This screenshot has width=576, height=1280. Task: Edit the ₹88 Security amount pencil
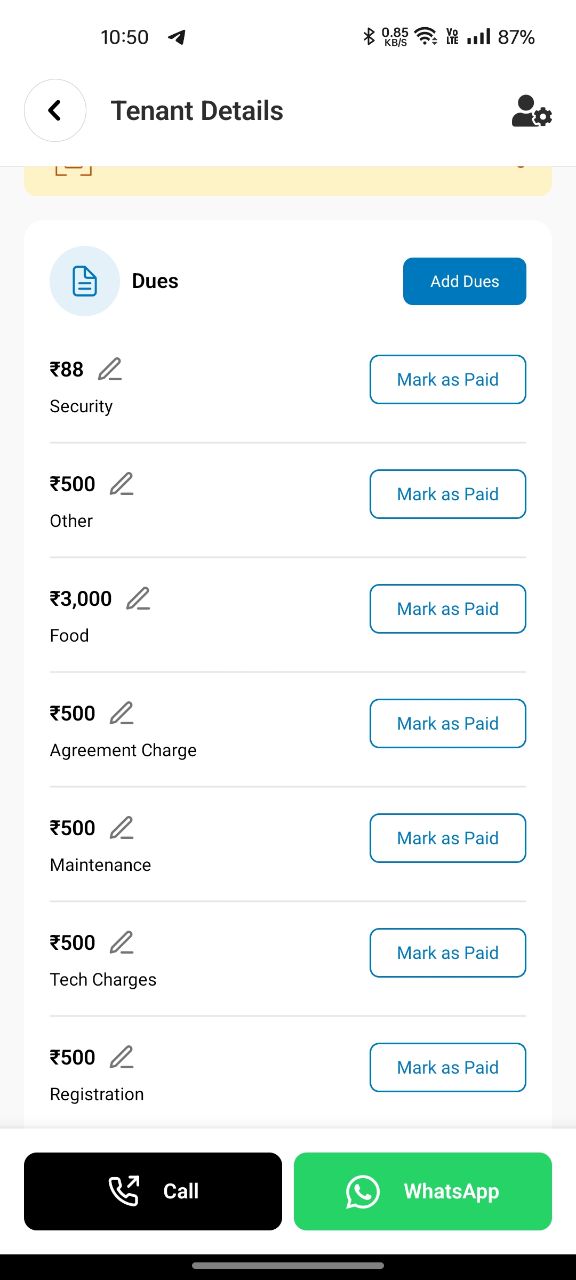tap(110, 370)
